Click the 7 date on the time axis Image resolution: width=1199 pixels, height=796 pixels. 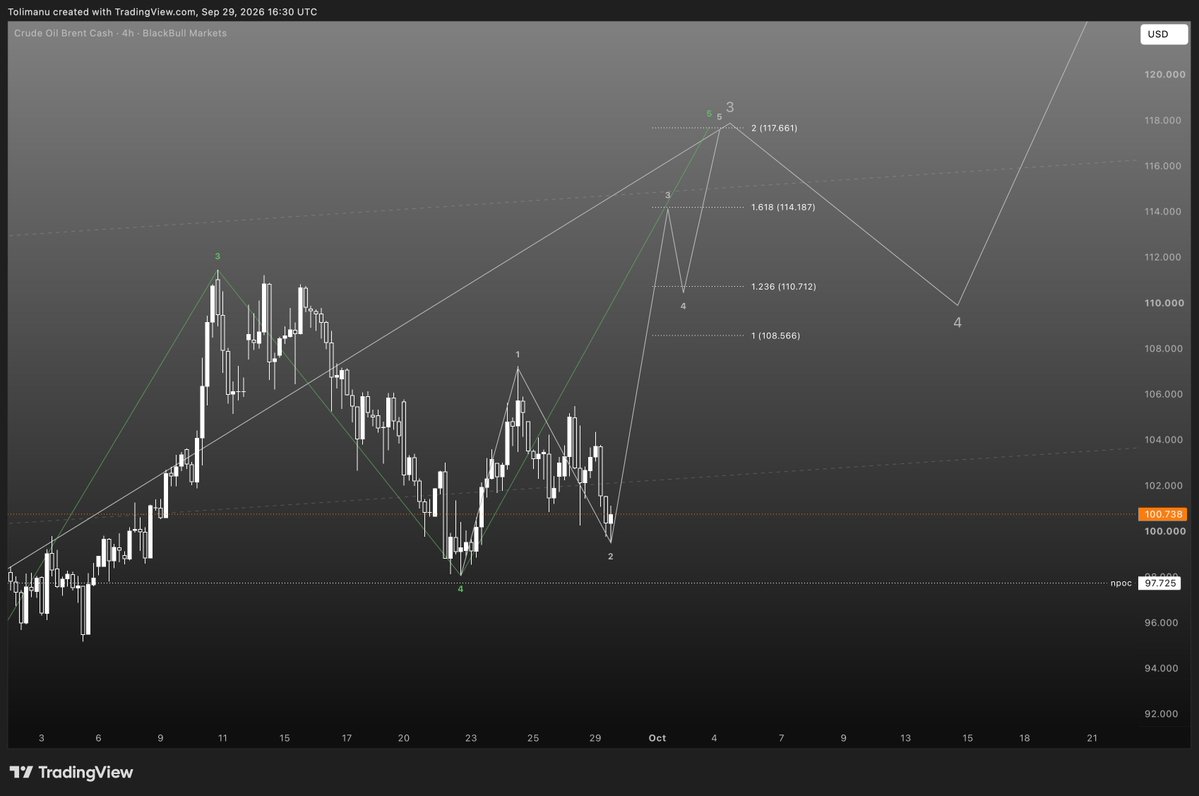(x=781, y=739)
